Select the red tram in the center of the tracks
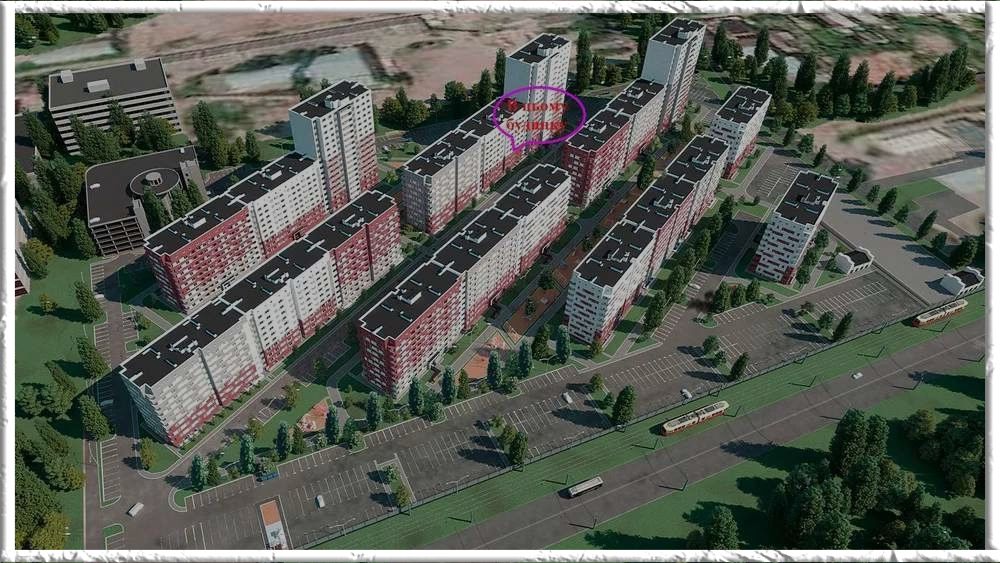This screenshot has height=563, width=1000. [695, 417]
